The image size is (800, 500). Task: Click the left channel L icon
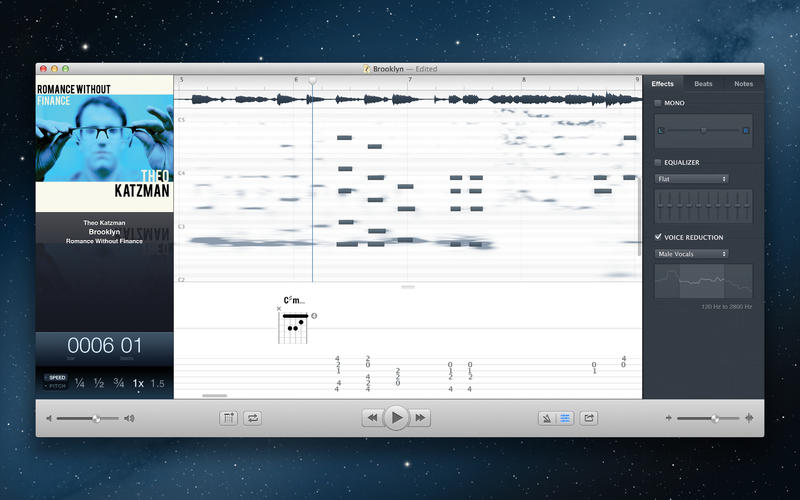(x=661, y=131)
